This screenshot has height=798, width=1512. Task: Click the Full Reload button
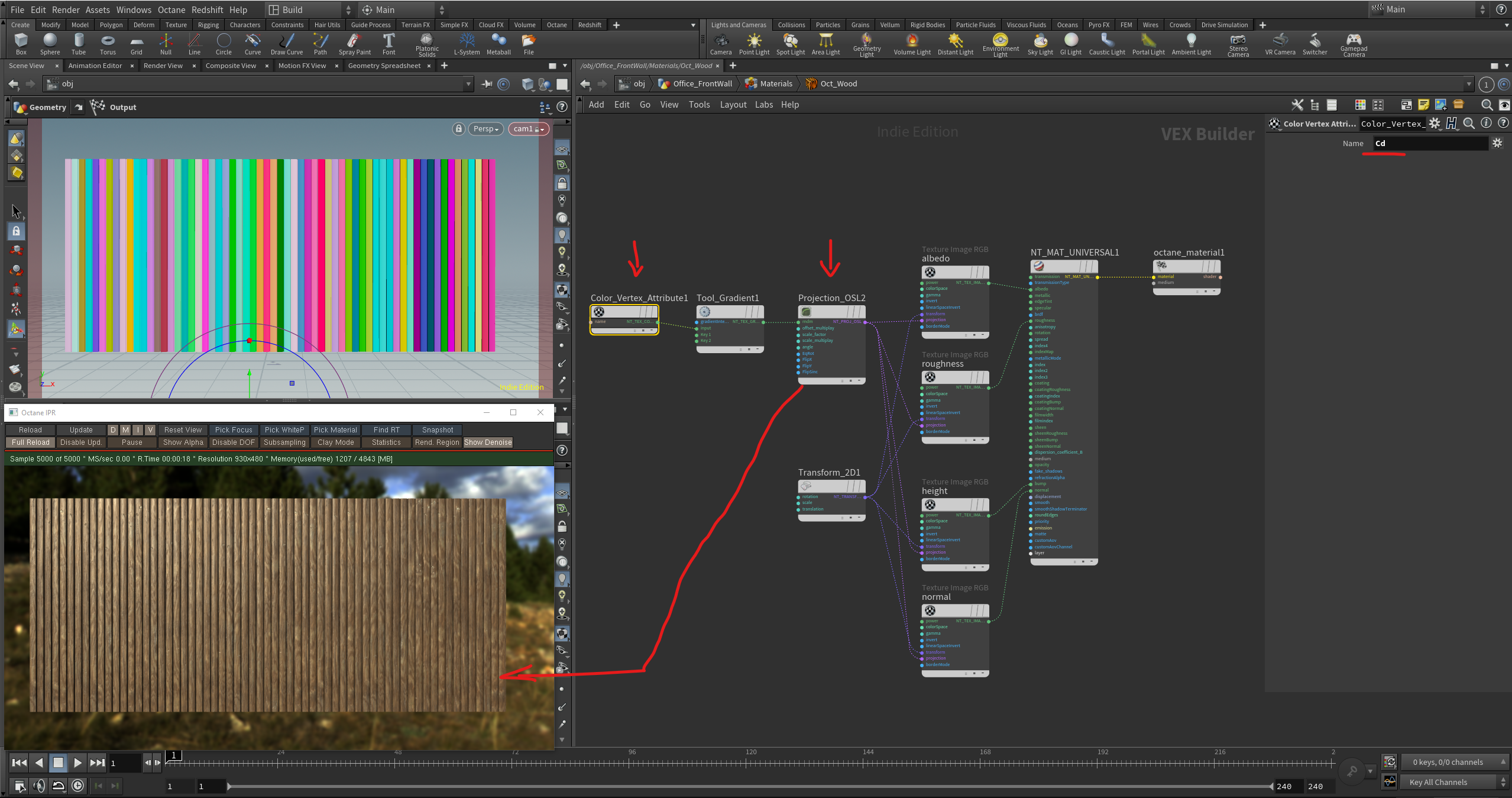(x=30, y=442)
